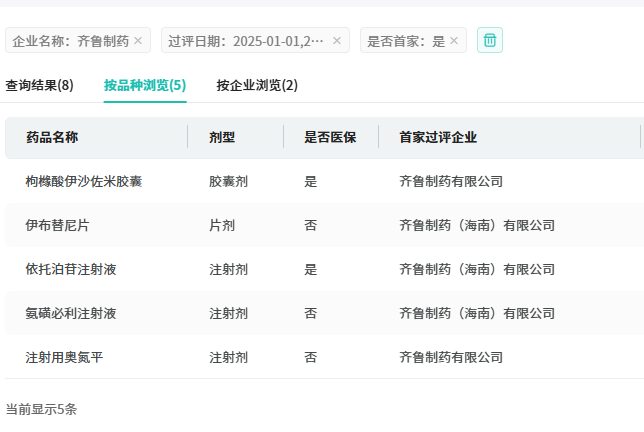Open the 按企业浏览(2) tab

pos(257,85)
